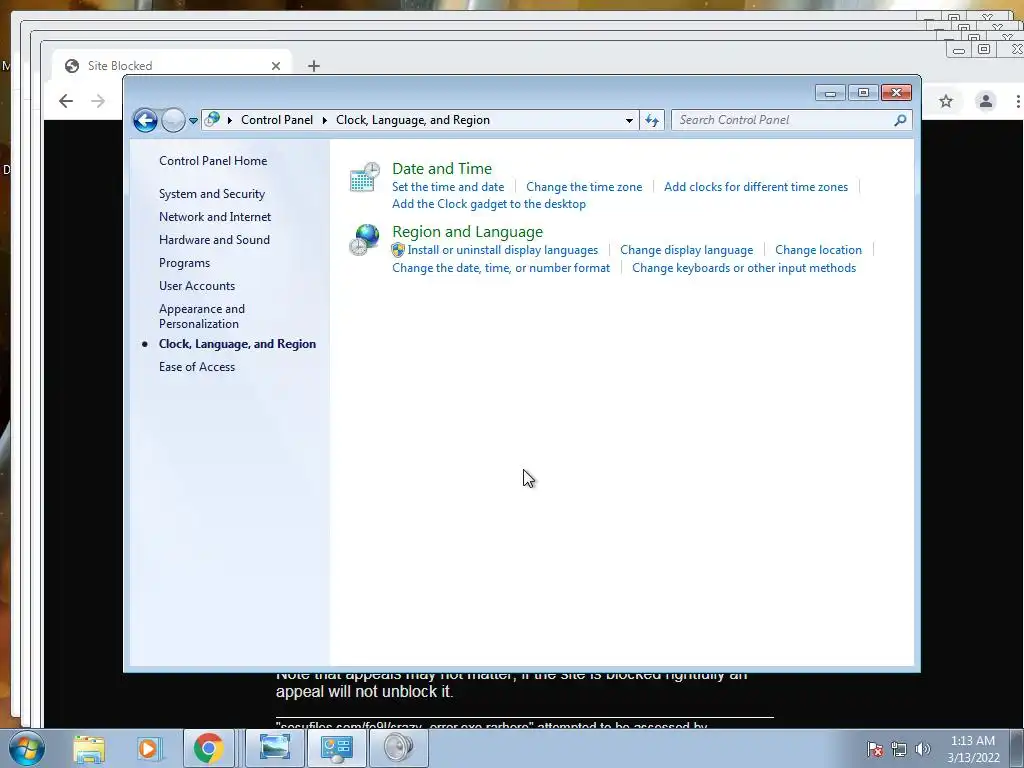1024x768 pixels.
Task: Click Change keyboards or other input methods
Action: pos(744,268)
